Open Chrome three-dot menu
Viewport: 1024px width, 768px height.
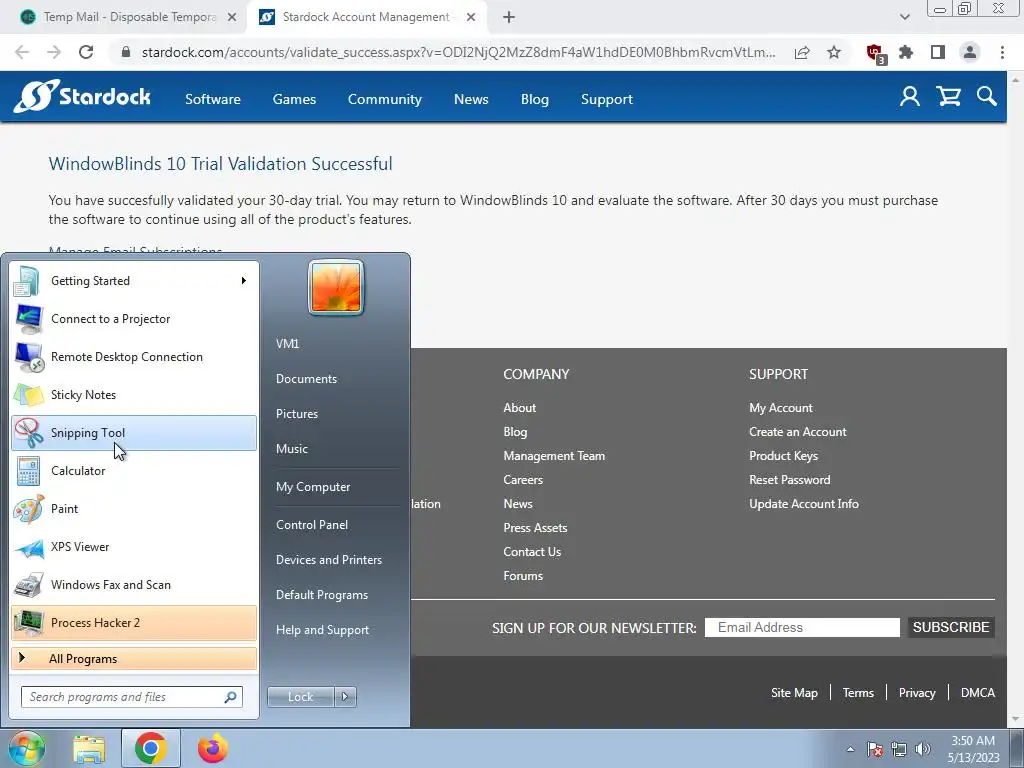(1002, 52)
